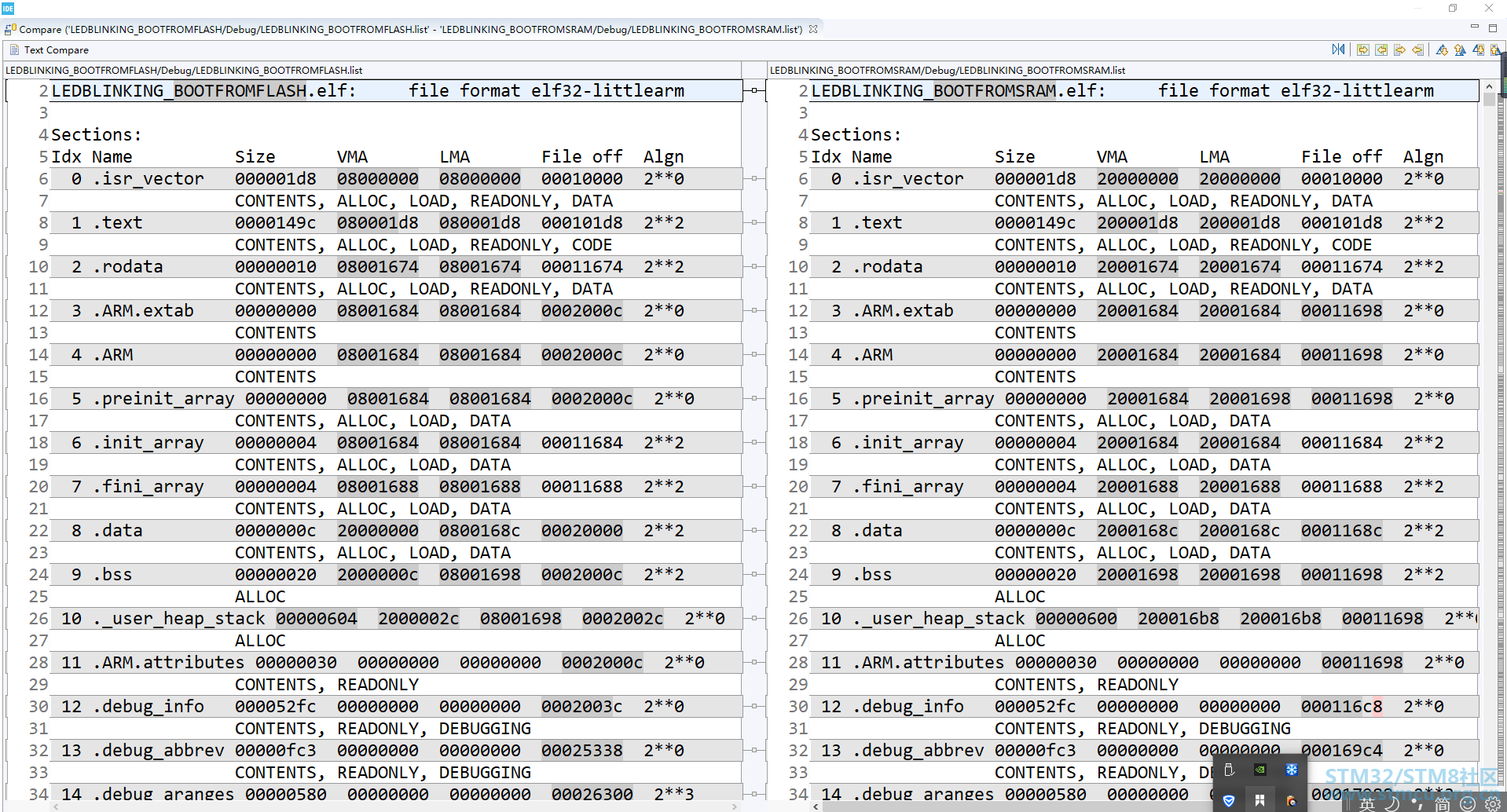Click the 'Text Compare' header label

click(x=57, y=49)
